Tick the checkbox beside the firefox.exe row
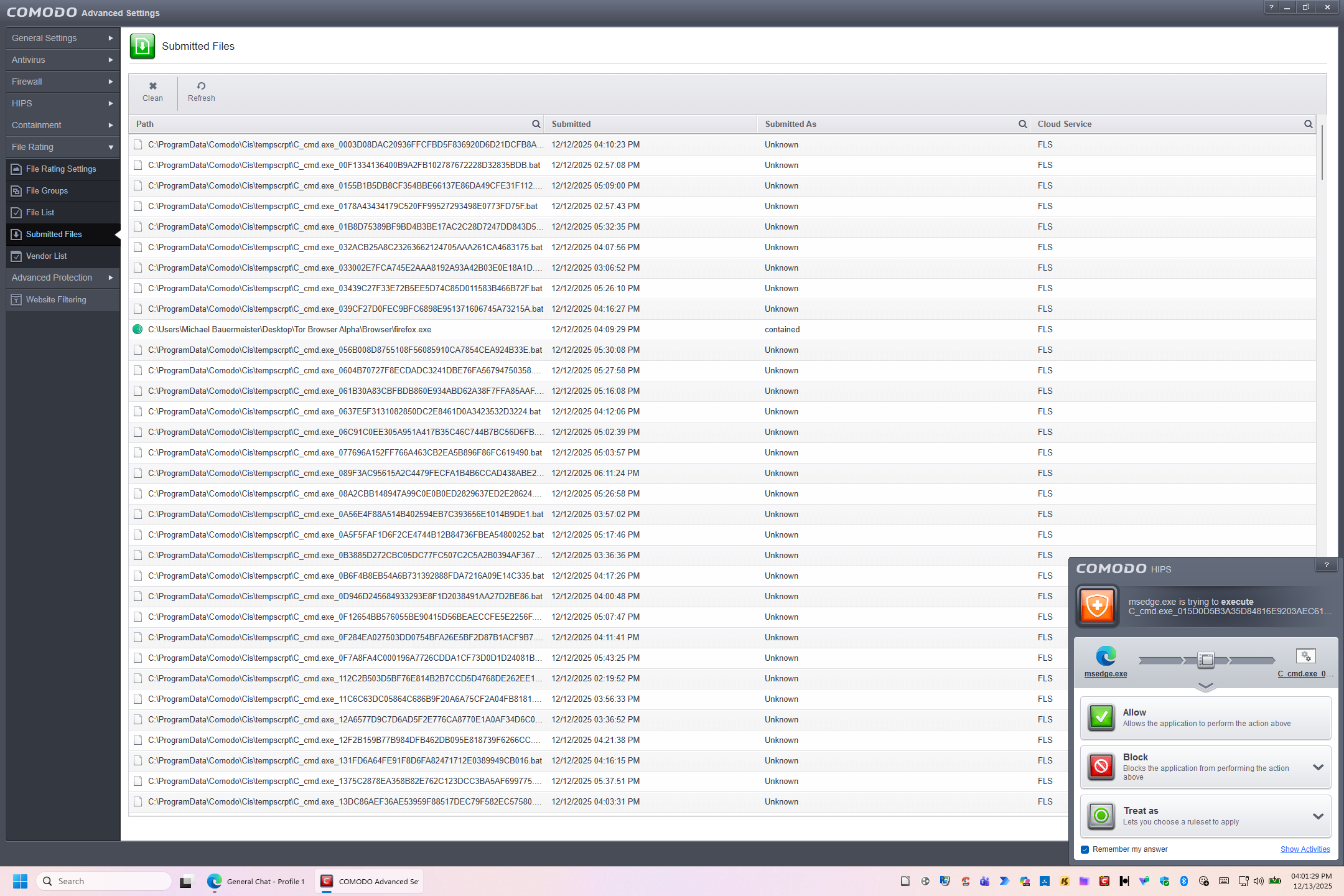 [138, 330]
